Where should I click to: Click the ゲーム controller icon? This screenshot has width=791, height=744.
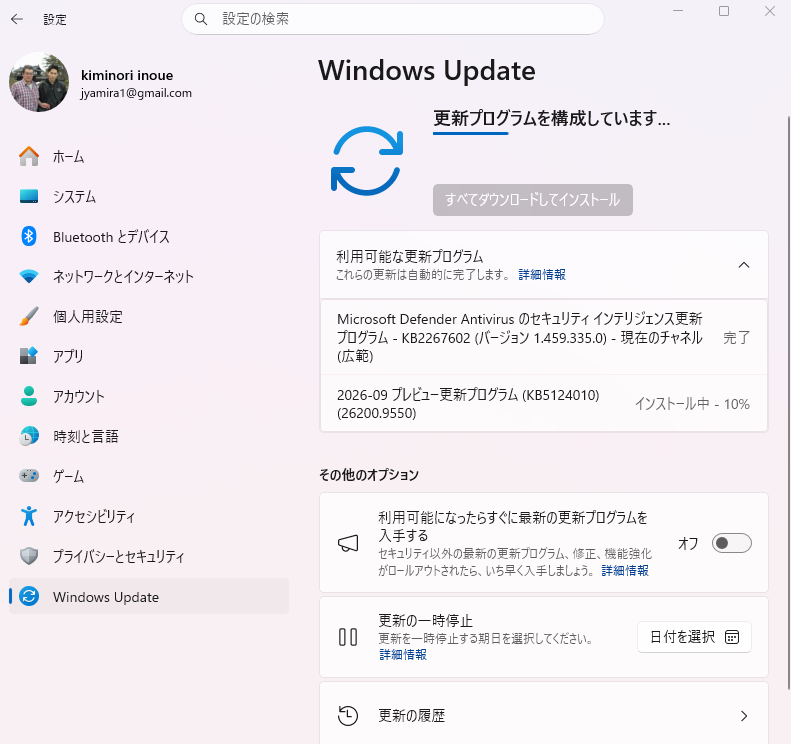[29, 476]
